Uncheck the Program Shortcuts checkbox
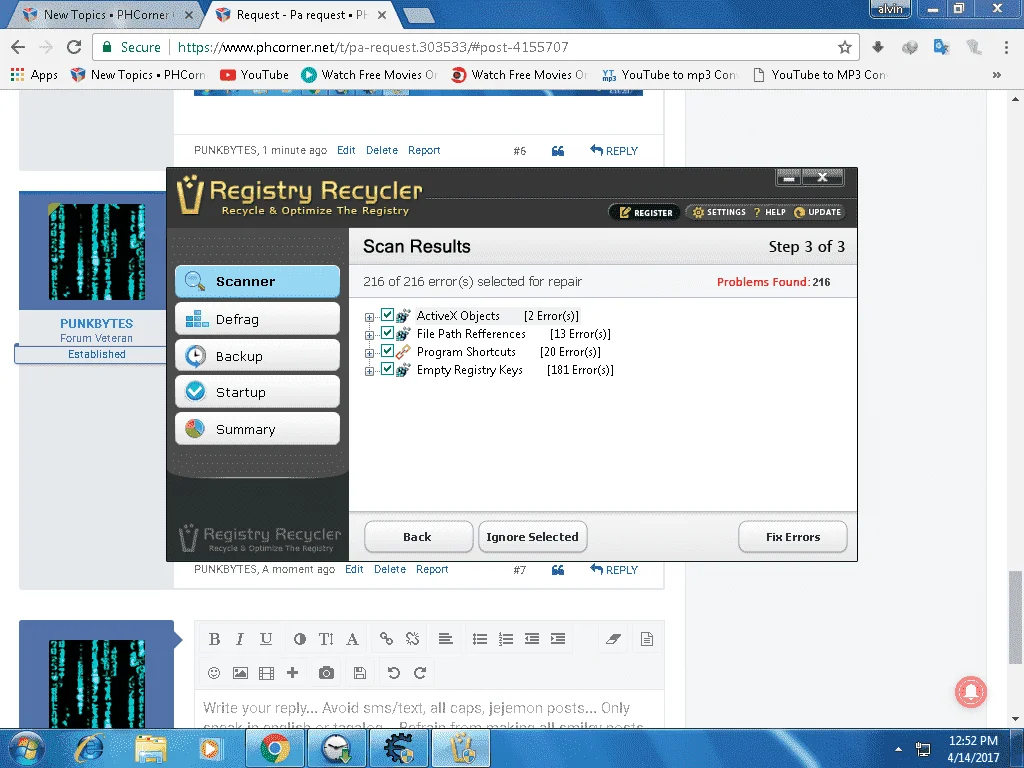 pyautogui.click(x=387, y=351)
